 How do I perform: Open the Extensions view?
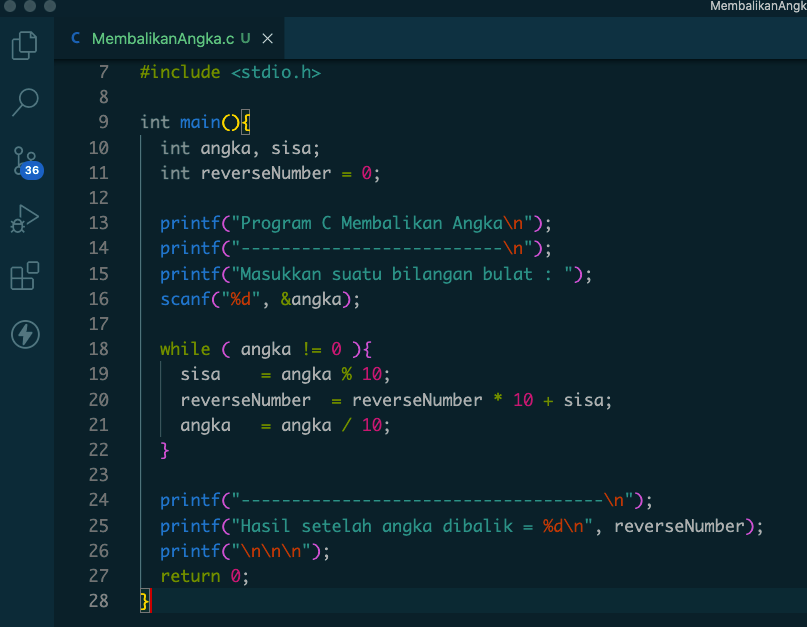tap(25, 276)
